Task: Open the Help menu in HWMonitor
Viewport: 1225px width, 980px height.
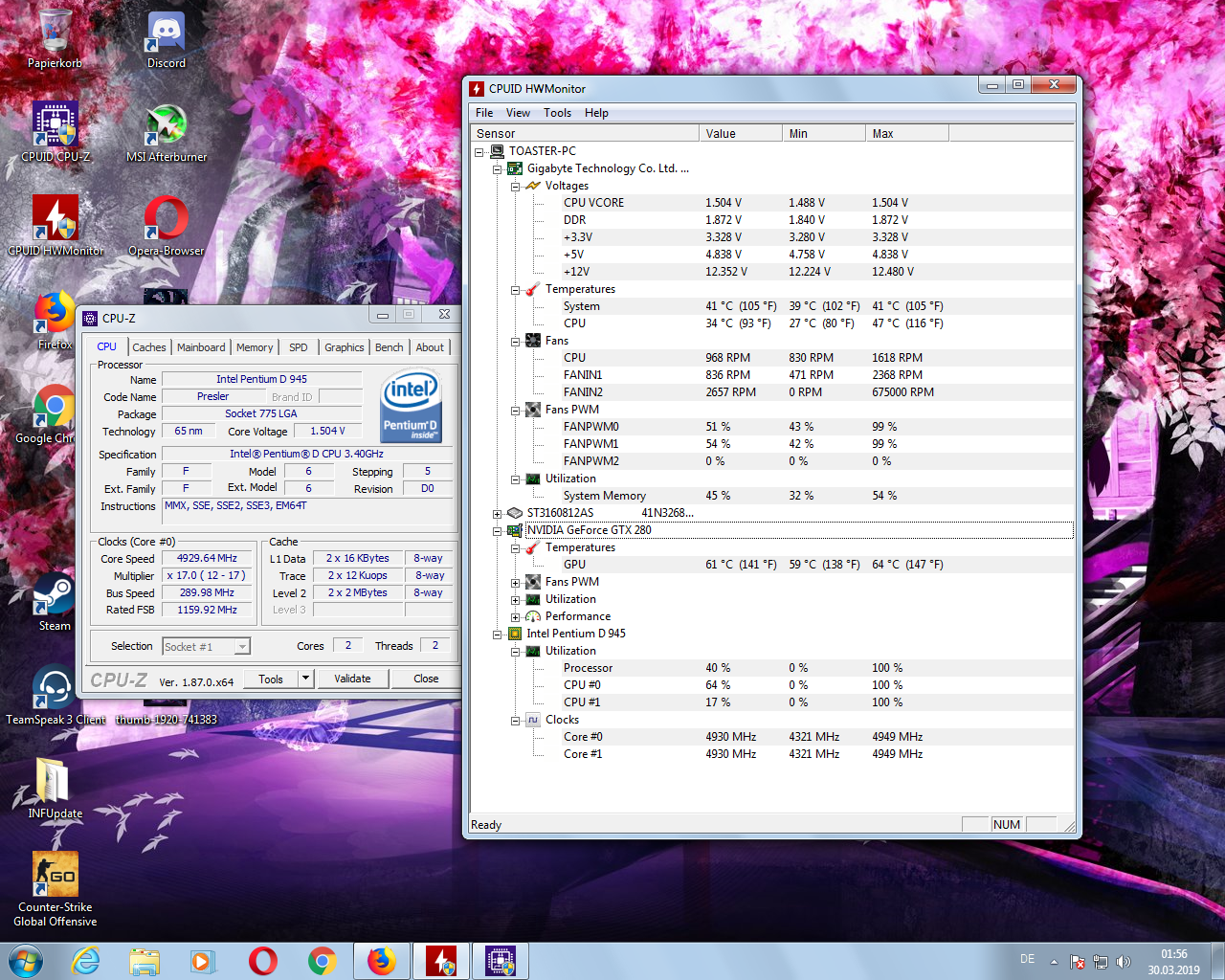Action: 596,113
